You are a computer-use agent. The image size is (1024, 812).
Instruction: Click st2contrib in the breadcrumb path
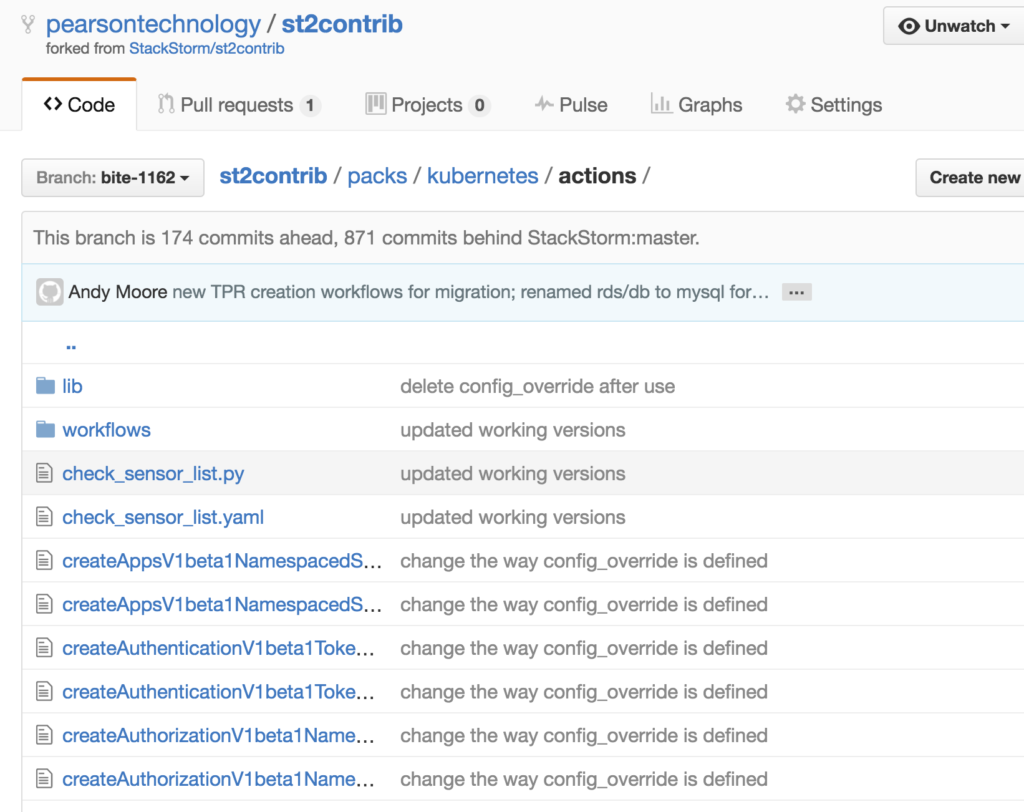click(x=273, y=176)
